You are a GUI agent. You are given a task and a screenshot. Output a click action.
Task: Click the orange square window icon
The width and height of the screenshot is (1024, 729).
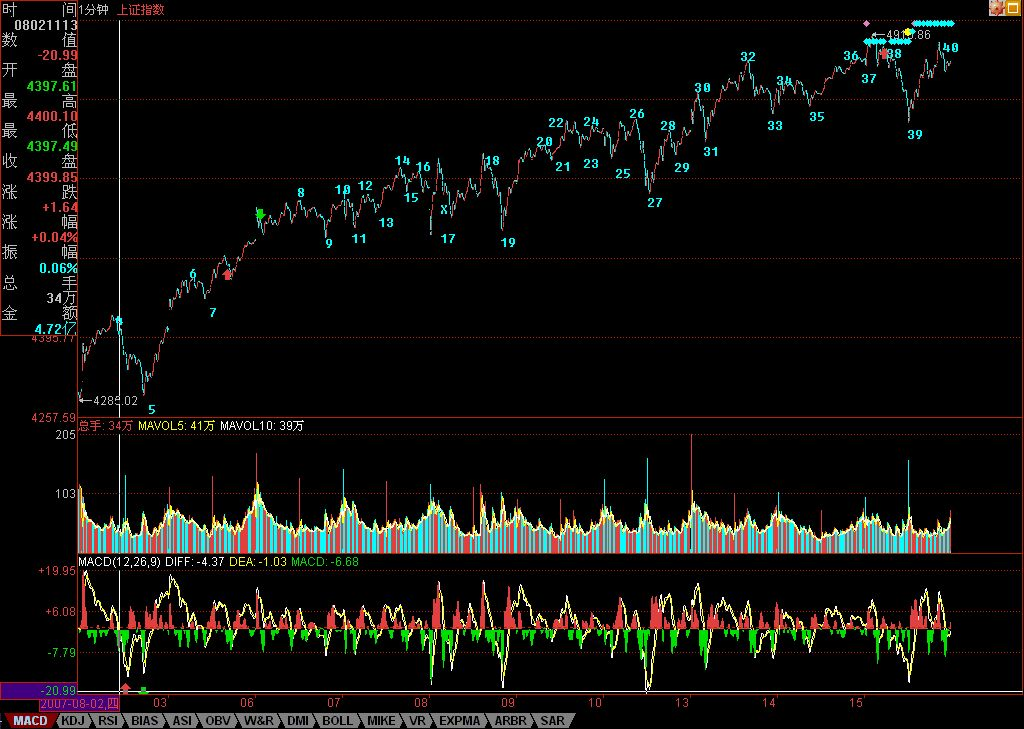click(x=1013, y=8)
